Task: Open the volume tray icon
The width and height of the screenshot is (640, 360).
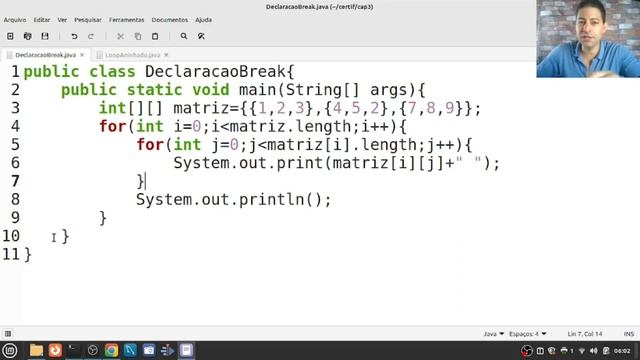Action: (593, 351)
